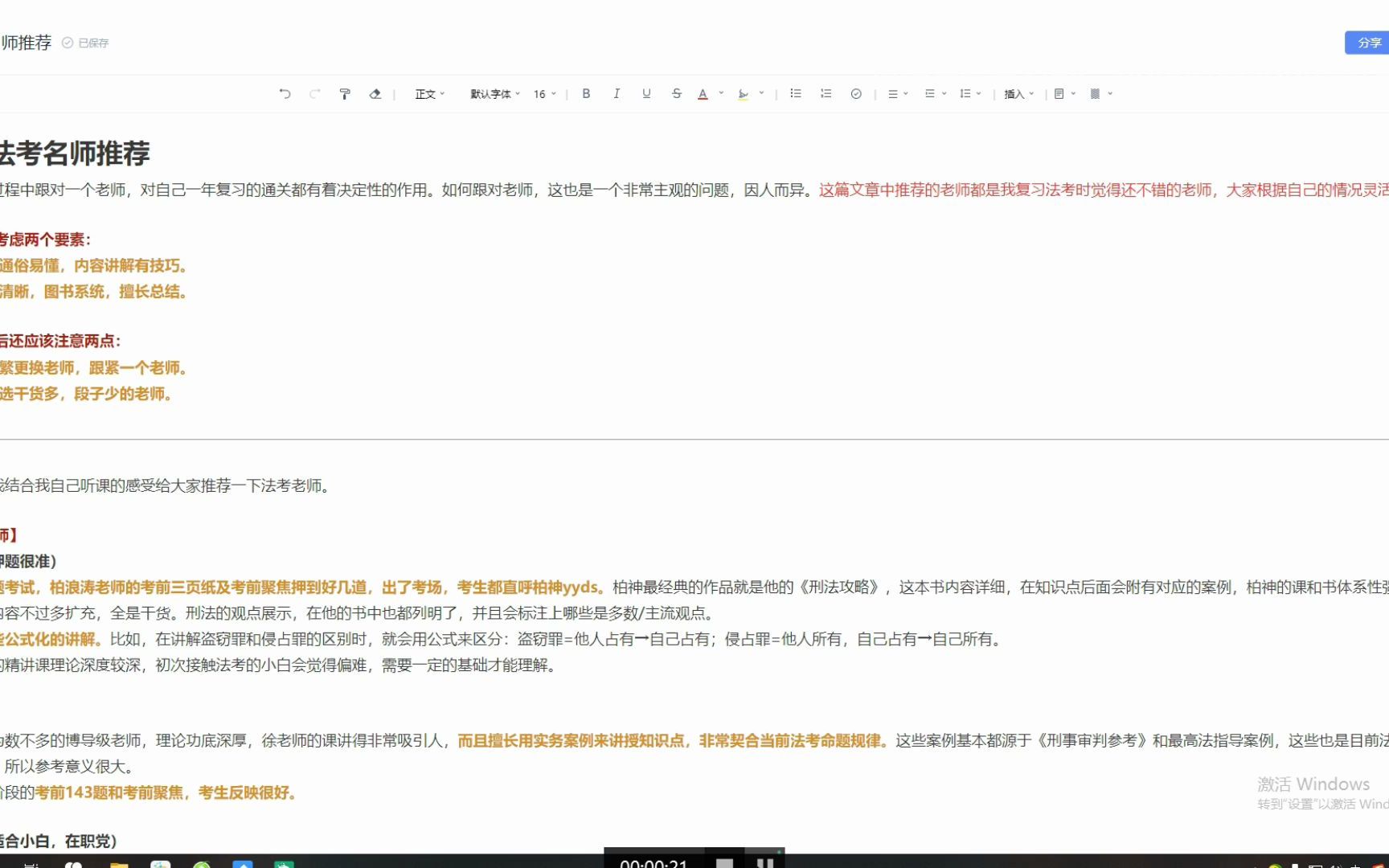Open the 插入 insert menu
This screenshot has height=868, width=1389.
click(1019, 94)
